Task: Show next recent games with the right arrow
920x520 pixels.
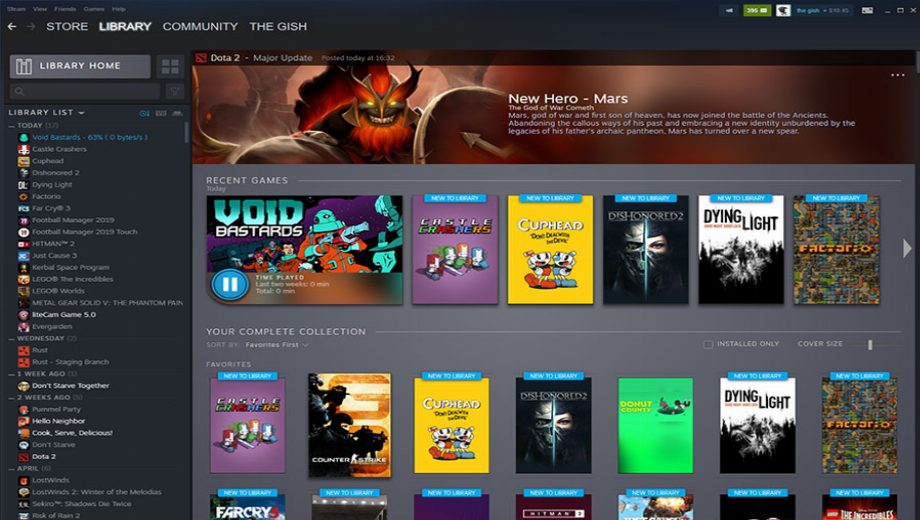Action: click(x=907, y=248)
